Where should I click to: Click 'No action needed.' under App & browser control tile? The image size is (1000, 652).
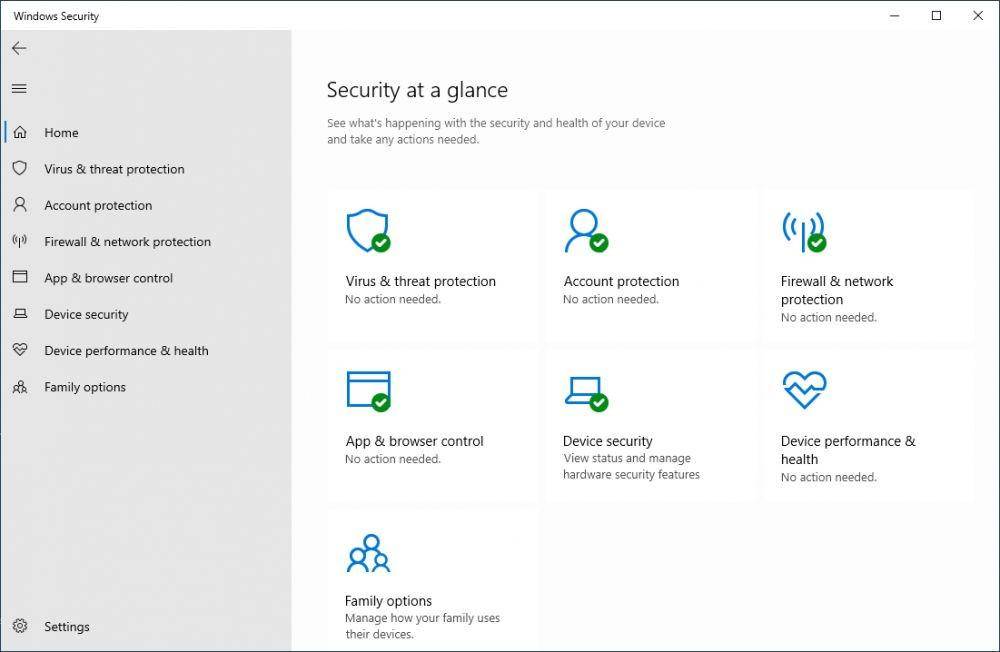pos(392,459)
